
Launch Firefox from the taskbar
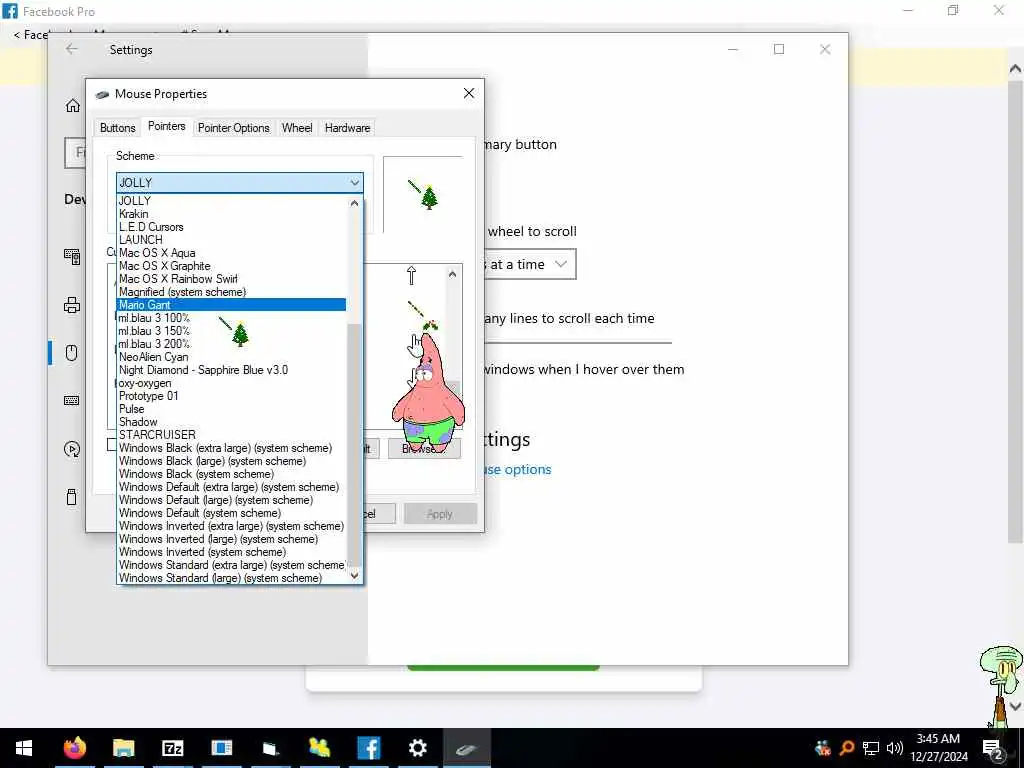74,748
